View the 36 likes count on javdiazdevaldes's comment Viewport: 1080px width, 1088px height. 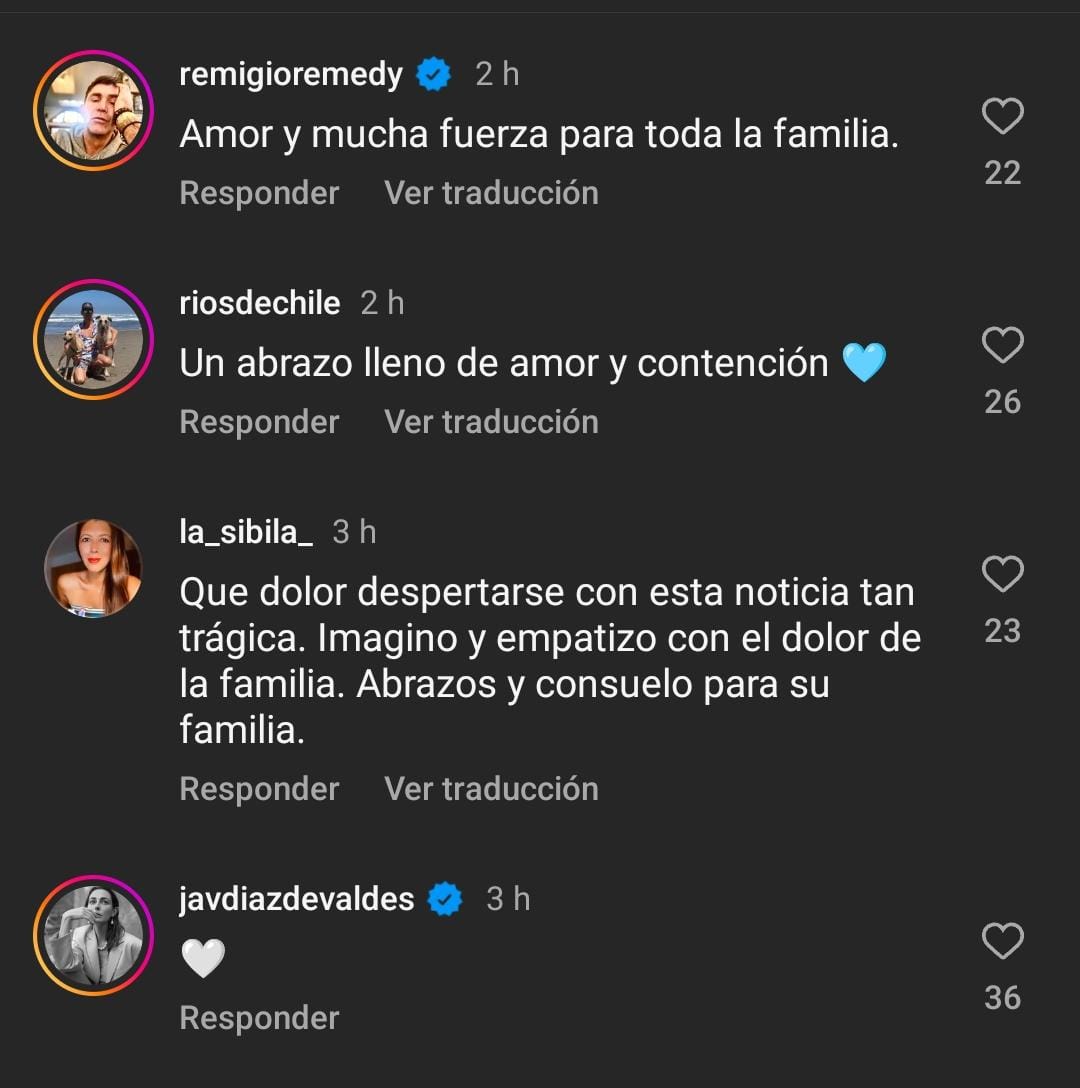1002,998
